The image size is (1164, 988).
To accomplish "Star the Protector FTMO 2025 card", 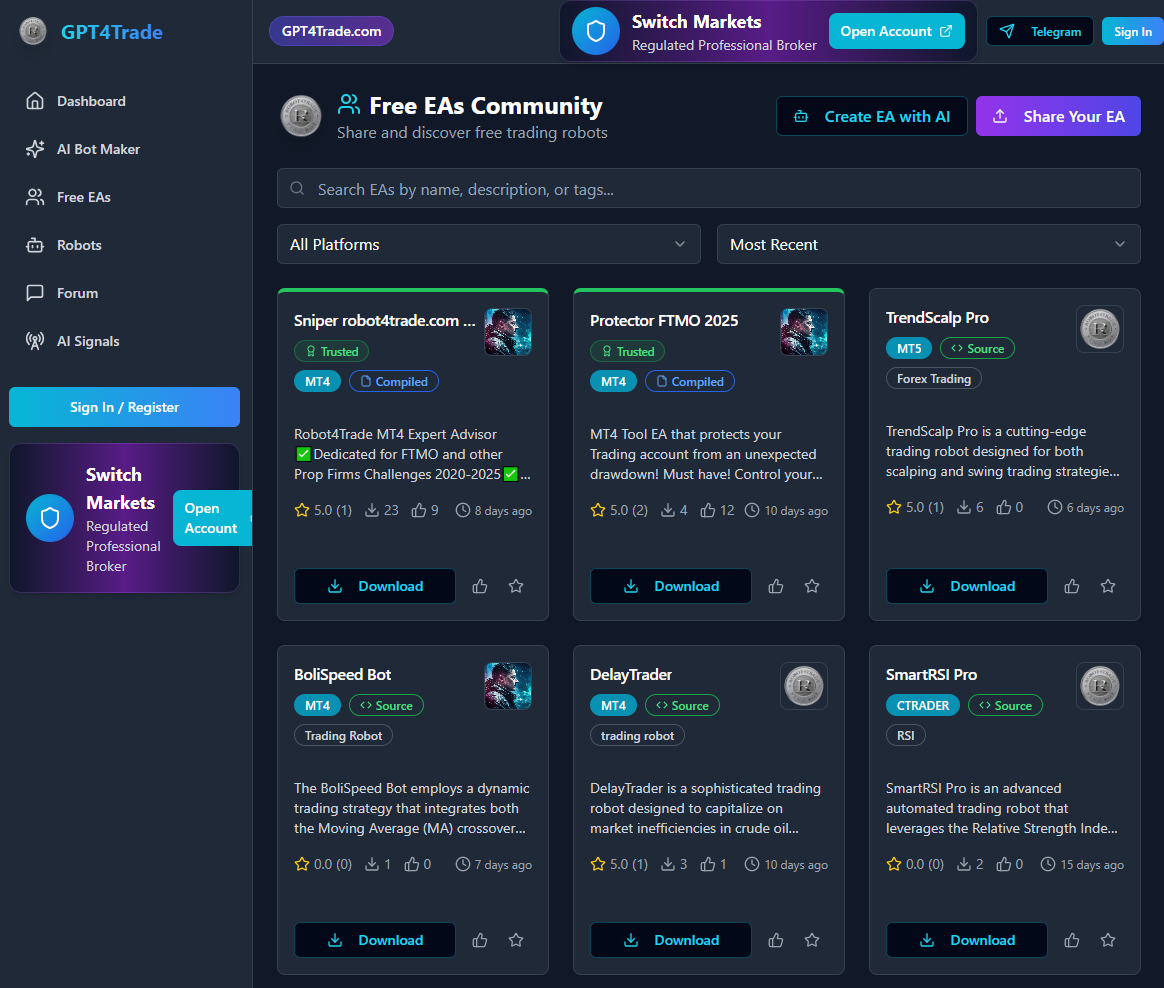I will pos(812,586).
